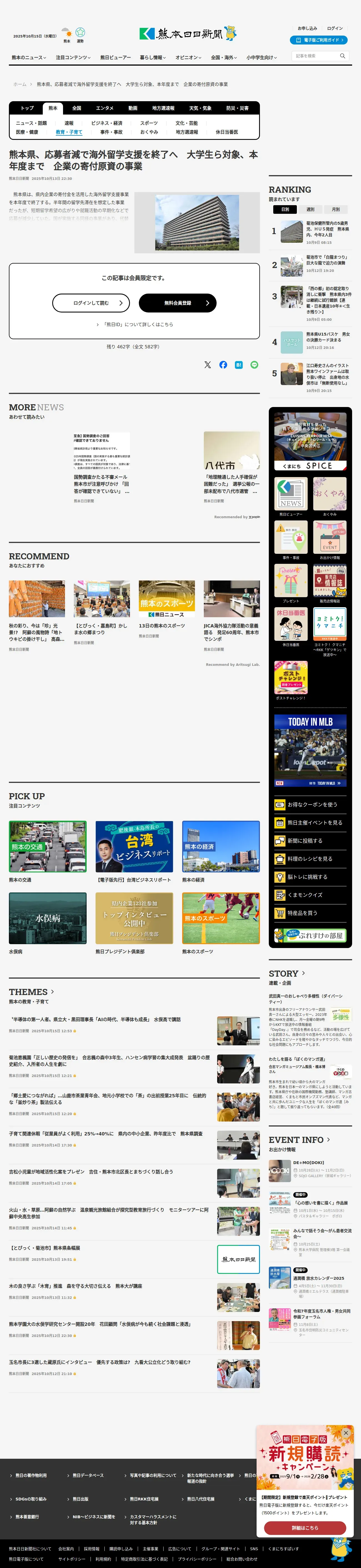Click shopping cart icon 特産品を買う

click(x=280, y=913)
